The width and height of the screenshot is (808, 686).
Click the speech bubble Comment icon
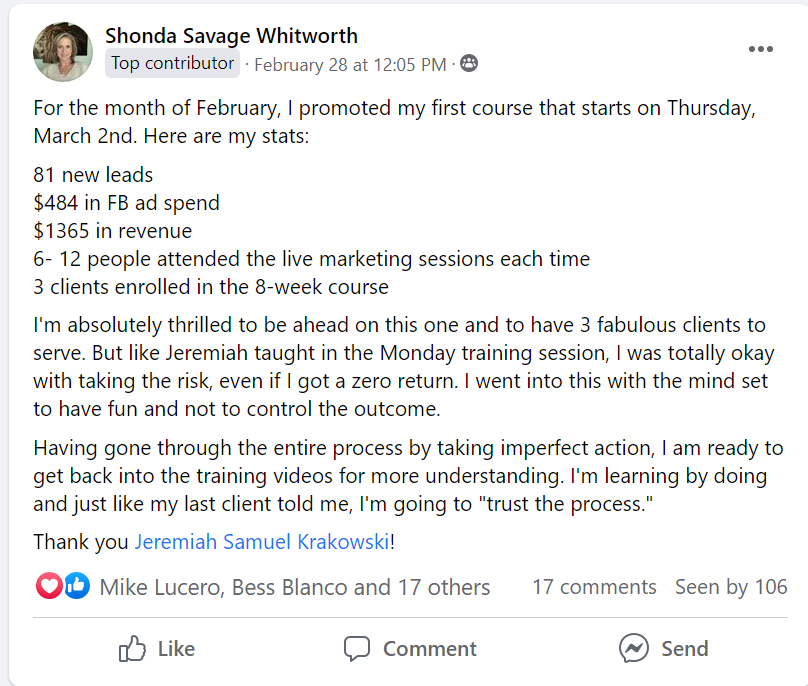(x=357, y=649)
